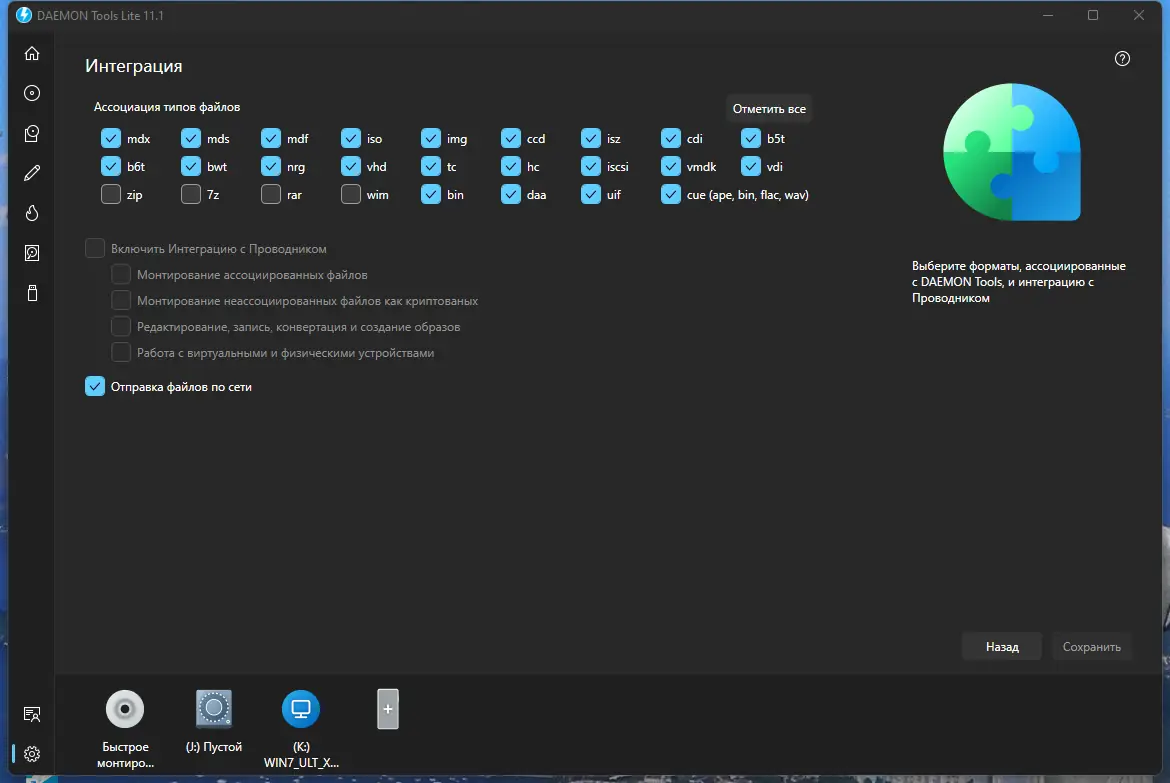Toggle the bin checkbox

(431, 194)
